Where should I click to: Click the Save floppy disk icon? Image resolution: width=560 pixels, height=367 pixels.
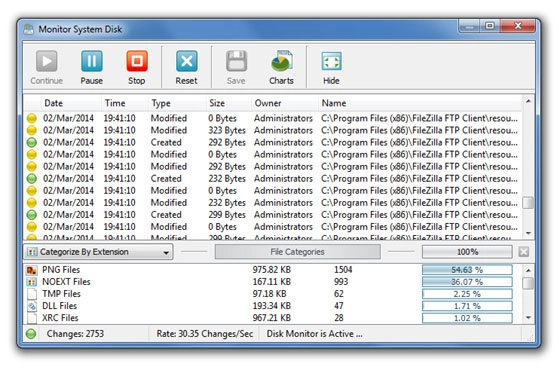(x=236, y=61)
